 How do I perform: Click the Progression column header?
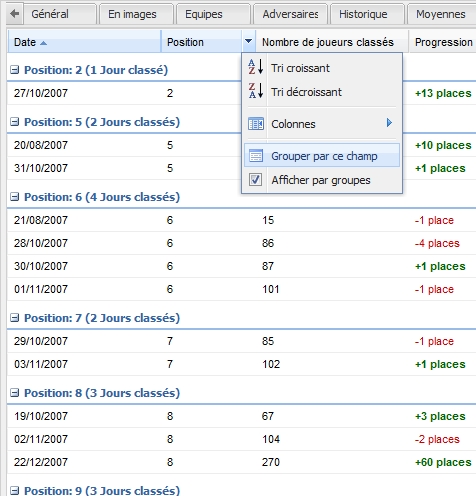[x=443, y=42]
